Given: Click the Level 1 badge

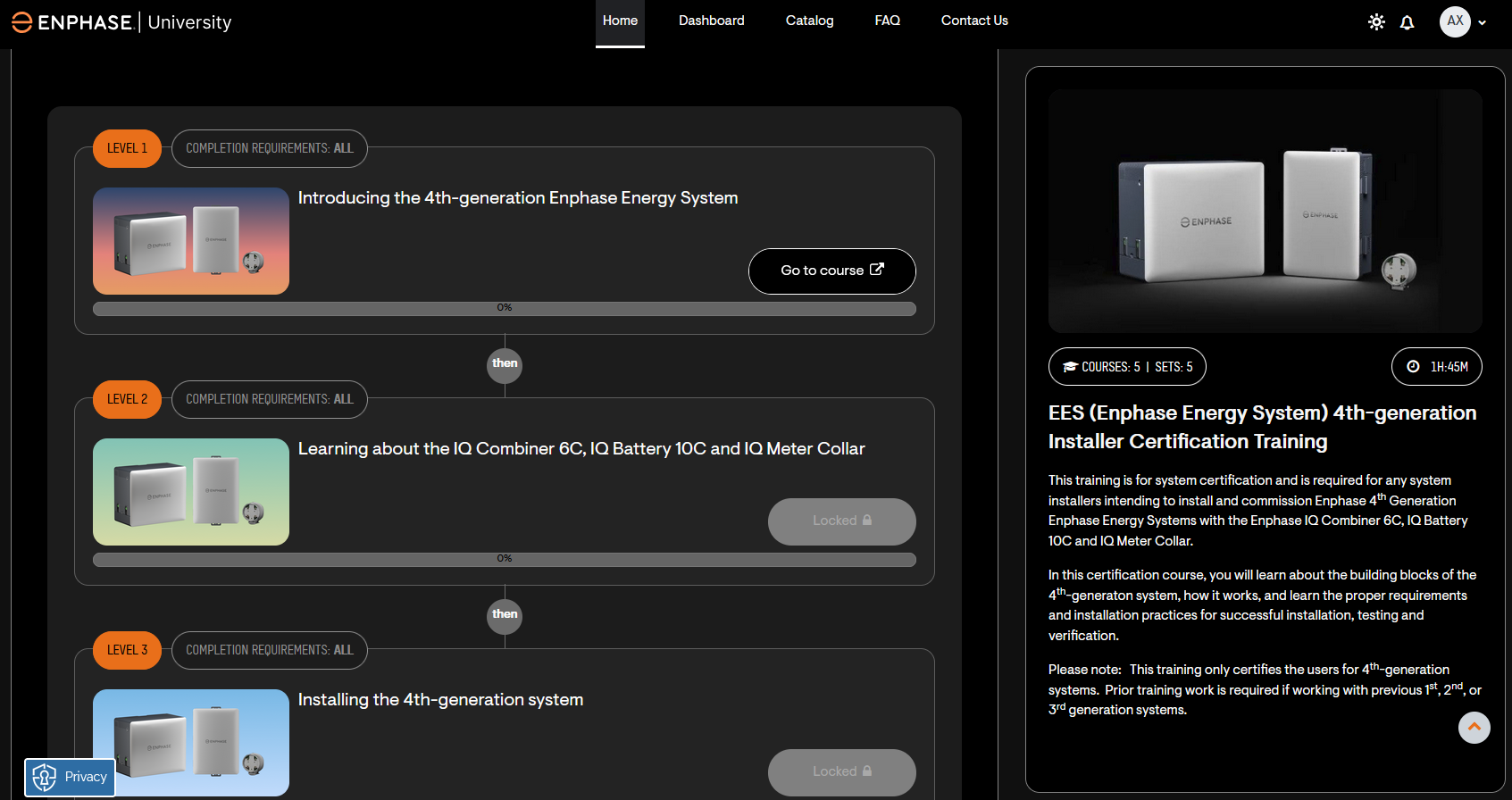Looking at the screenshot, I should 127,148.
